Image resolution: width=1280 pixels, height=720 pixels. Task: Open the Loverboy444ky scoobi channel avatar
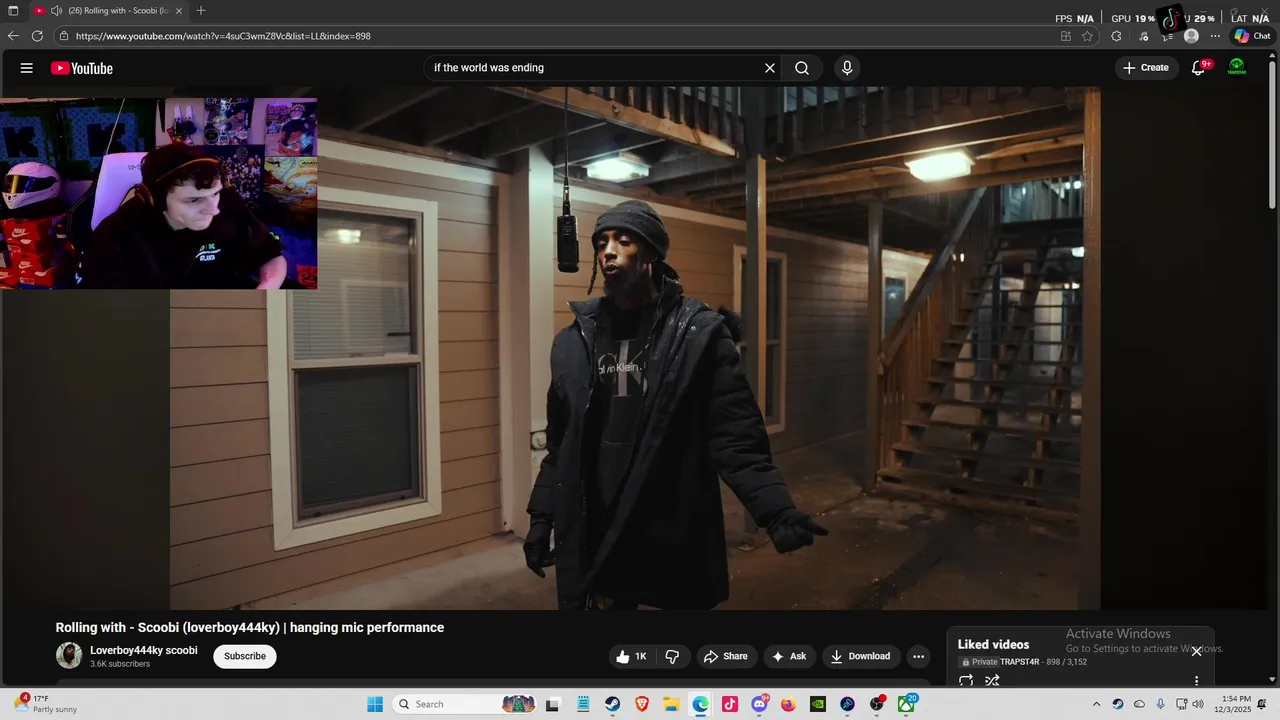point(69,656)
